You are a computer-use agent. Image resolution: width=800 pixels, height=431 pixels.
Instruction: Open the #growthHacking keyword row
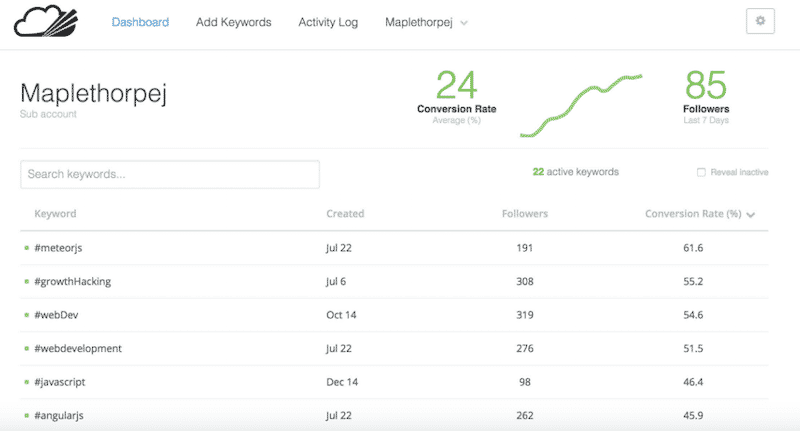click(72, 282)
